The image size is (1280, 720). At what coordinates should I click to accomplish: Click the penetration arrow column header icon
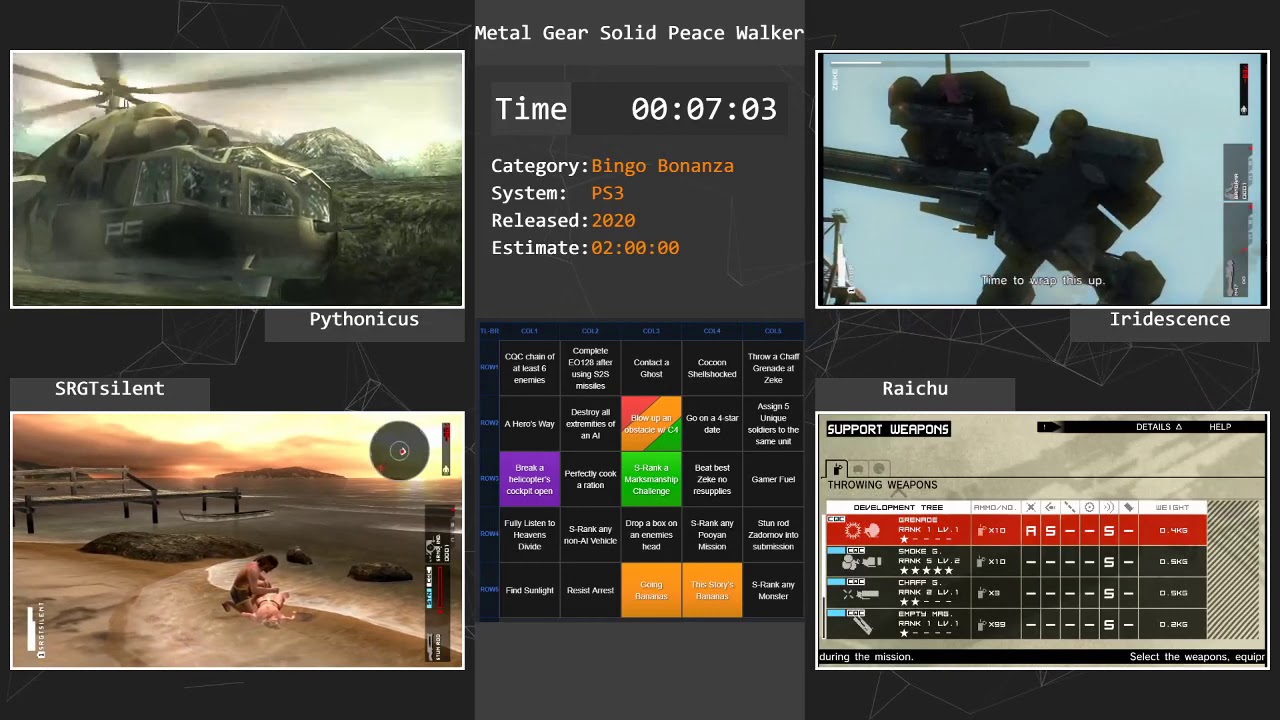(1050, 507)
